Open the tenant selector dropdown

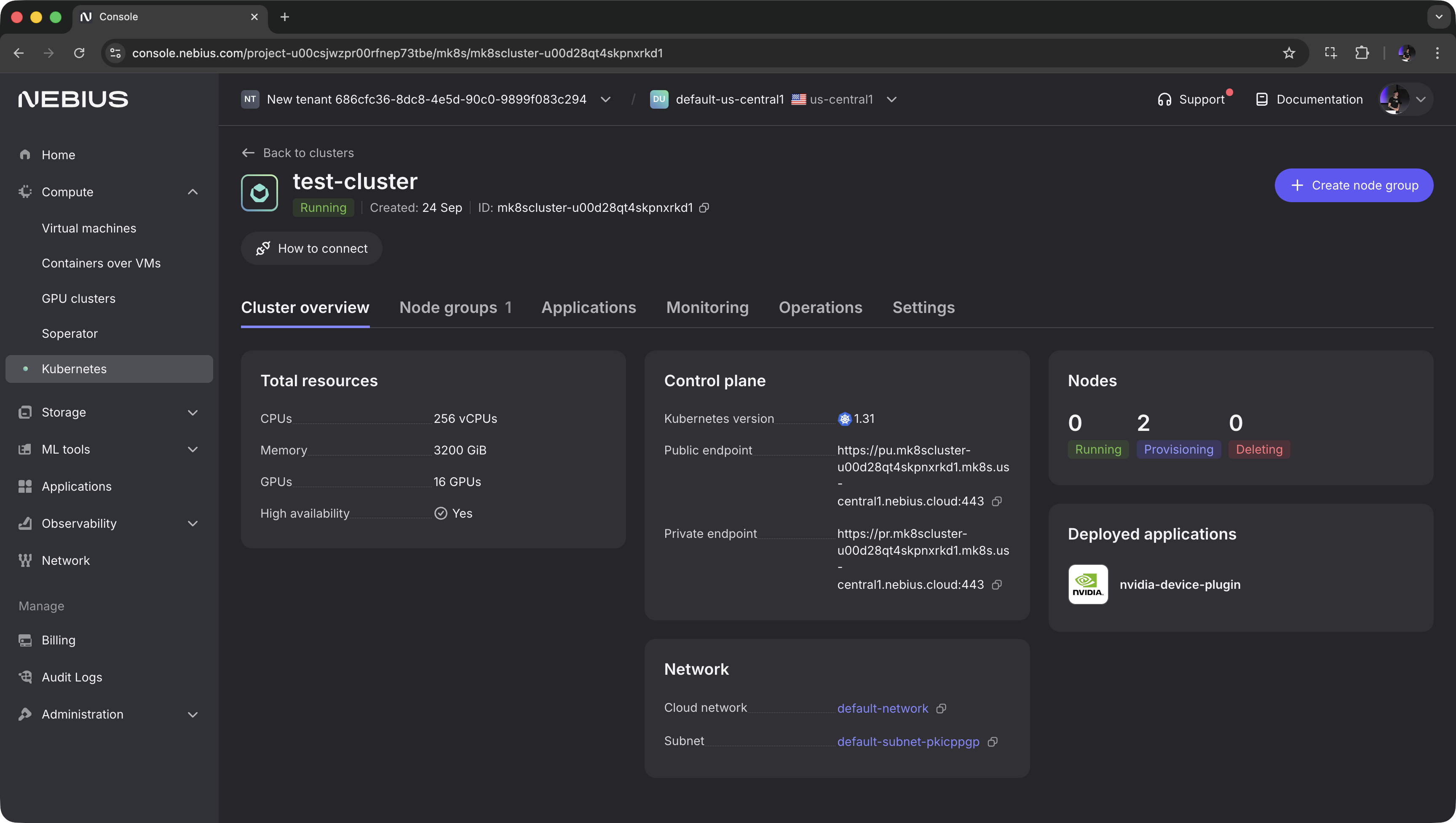tap(605, 99)
